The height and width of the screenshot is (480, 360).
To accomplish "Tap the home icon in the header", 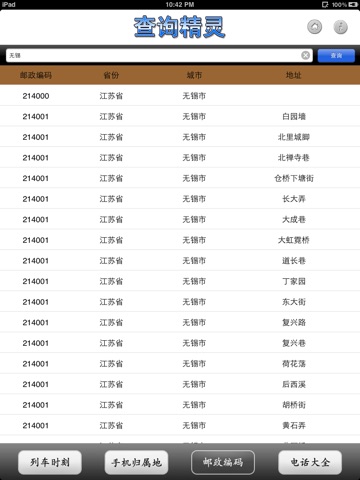I will pos(314,27).
